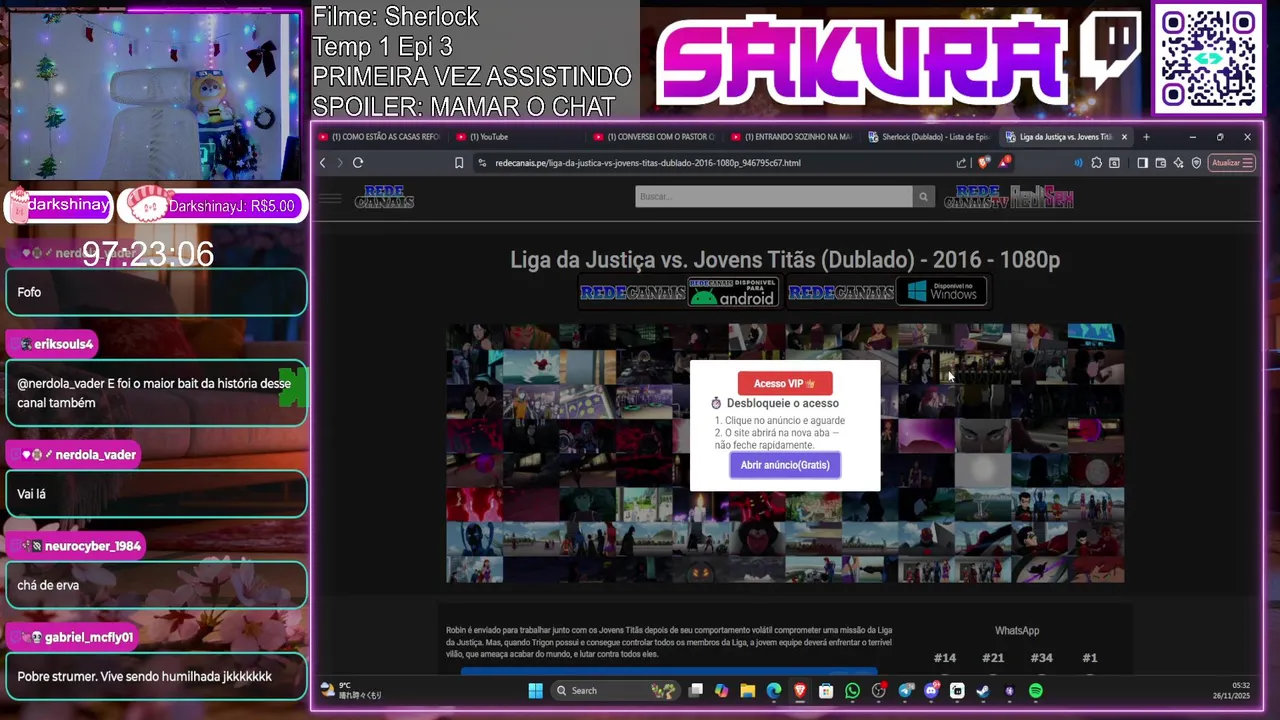
Task: Open WhatsApp from taskbar
Action: click(852, 691)
